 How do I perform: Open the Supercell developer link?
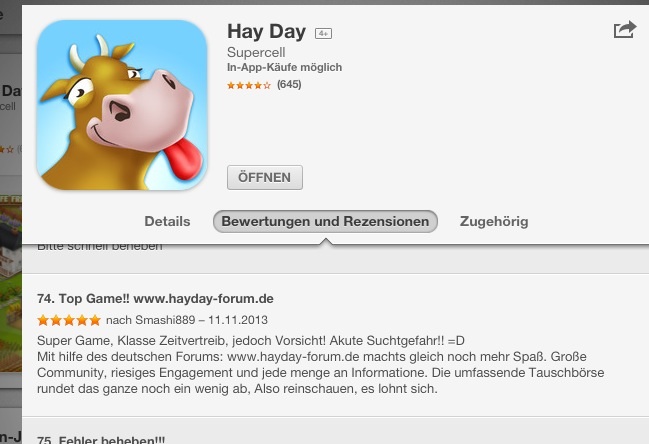pyautogui.click(x=256, y=53)
